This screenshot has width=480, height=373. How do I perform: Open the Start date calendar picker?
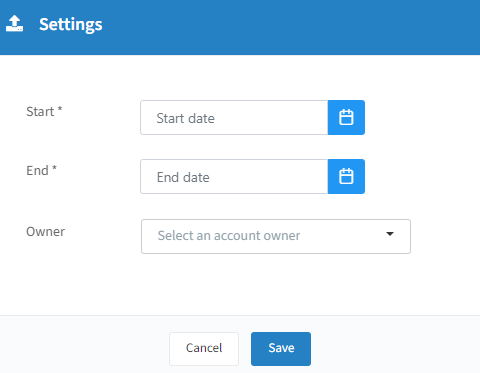[346, 118]
